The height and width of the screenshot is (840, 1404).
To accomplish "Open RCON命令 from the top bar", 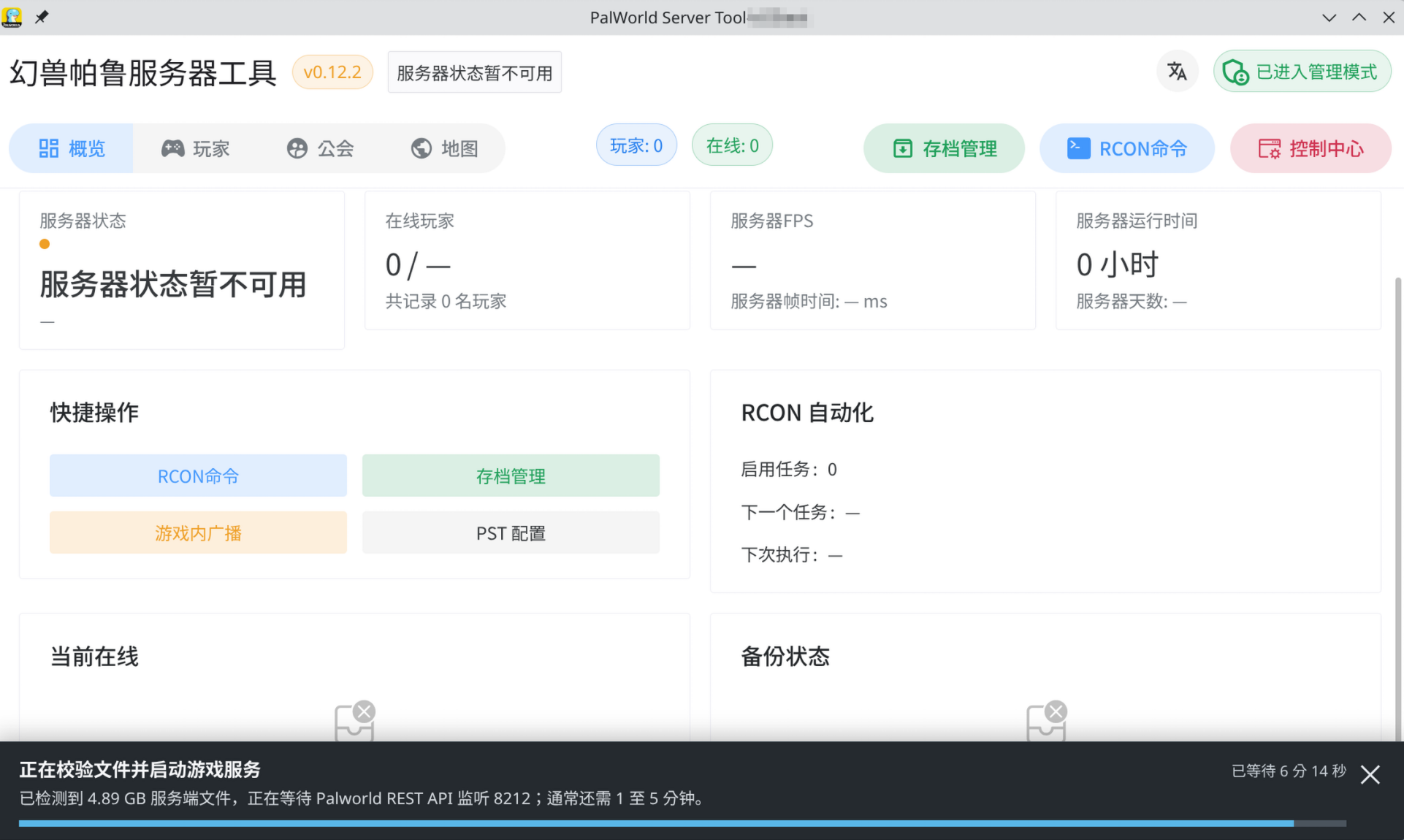I will tap(1127, 148).
